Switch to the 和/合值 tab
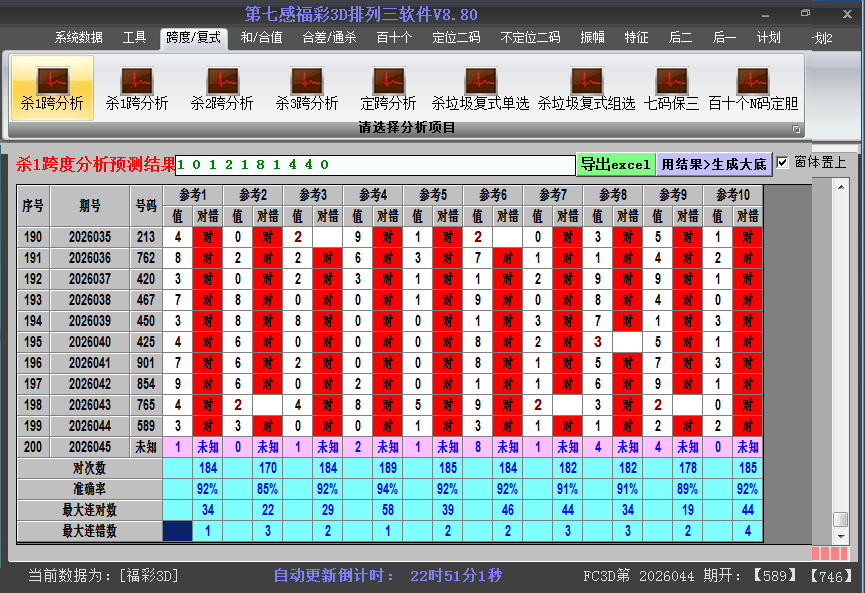This screenshot has width=865, height=593. pos(261,38)
